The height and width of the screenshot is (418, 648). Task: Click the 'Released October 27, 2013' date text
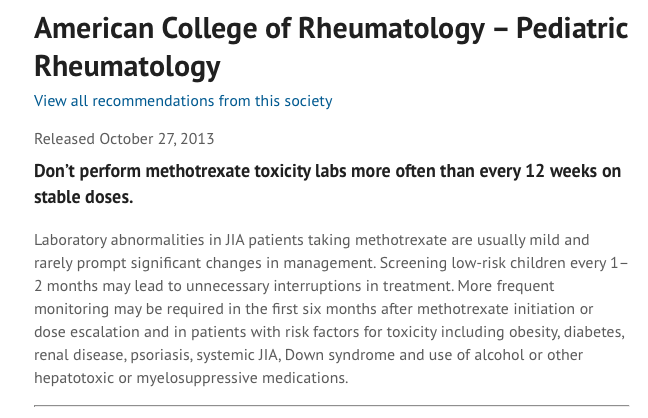pyautogui.click(x=124, y=139)
